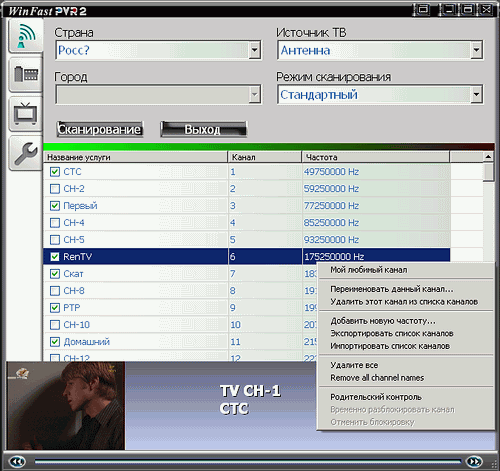Screen dimensions: 500x471
Task: Click the TV preview video thumbnail
Action: tap(66, 406)
